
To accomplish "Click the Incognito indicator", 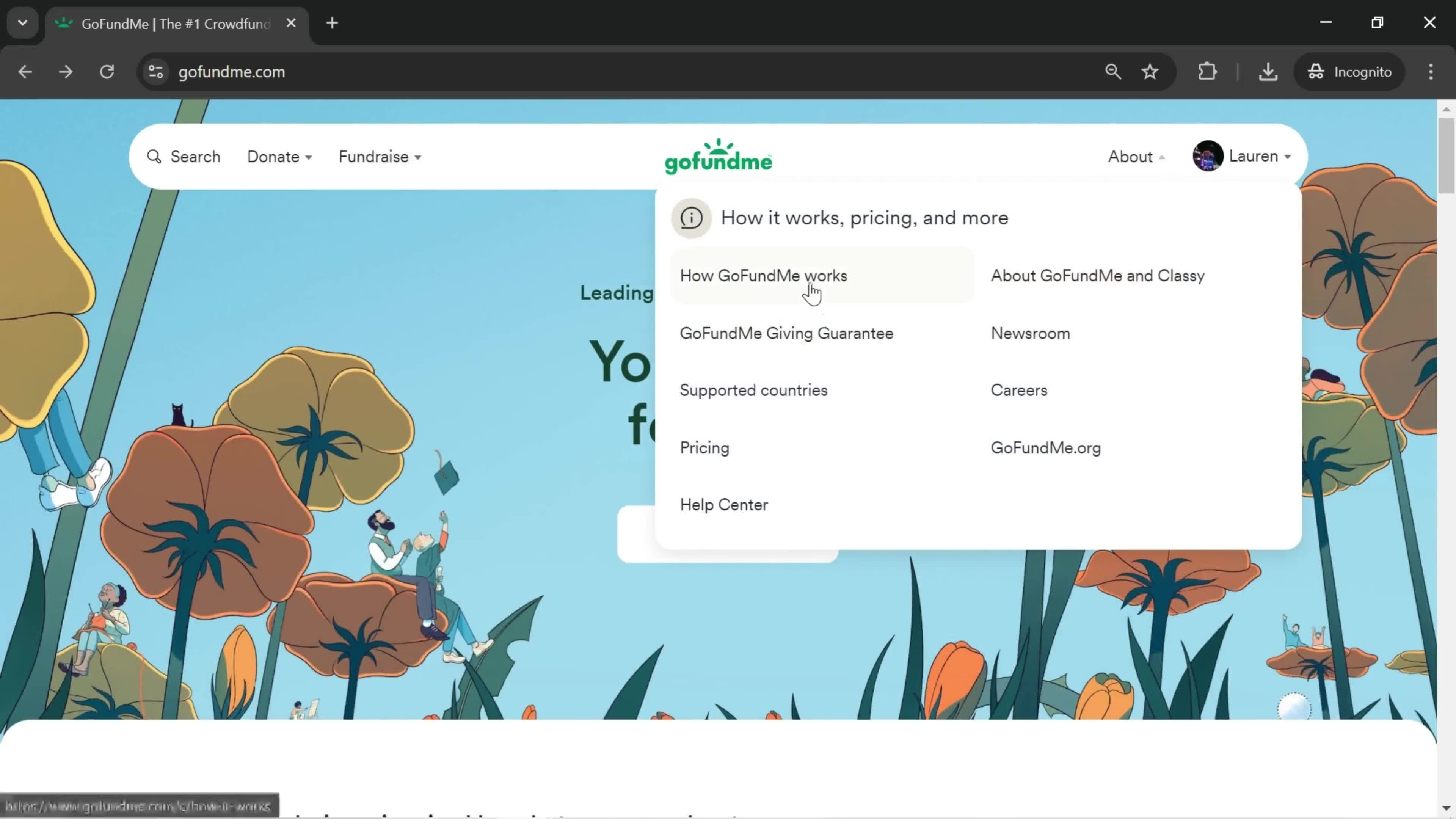I will click(1349, 72).
